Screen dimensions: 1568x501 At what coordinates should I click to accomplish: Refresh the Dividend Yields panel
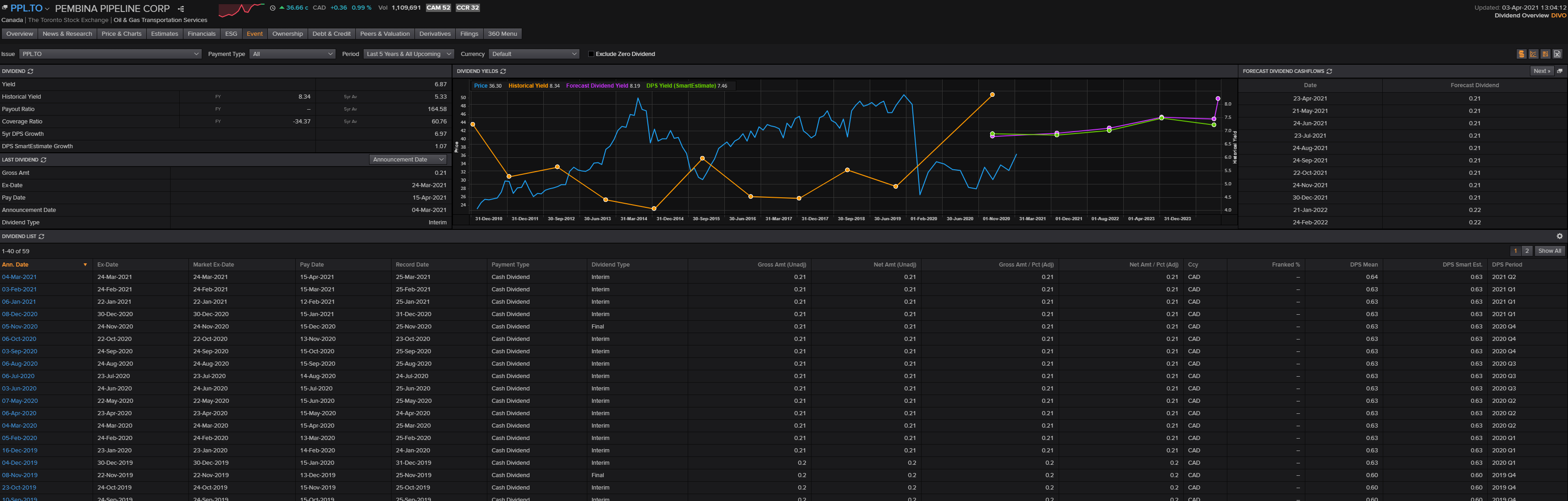point(503,71)
